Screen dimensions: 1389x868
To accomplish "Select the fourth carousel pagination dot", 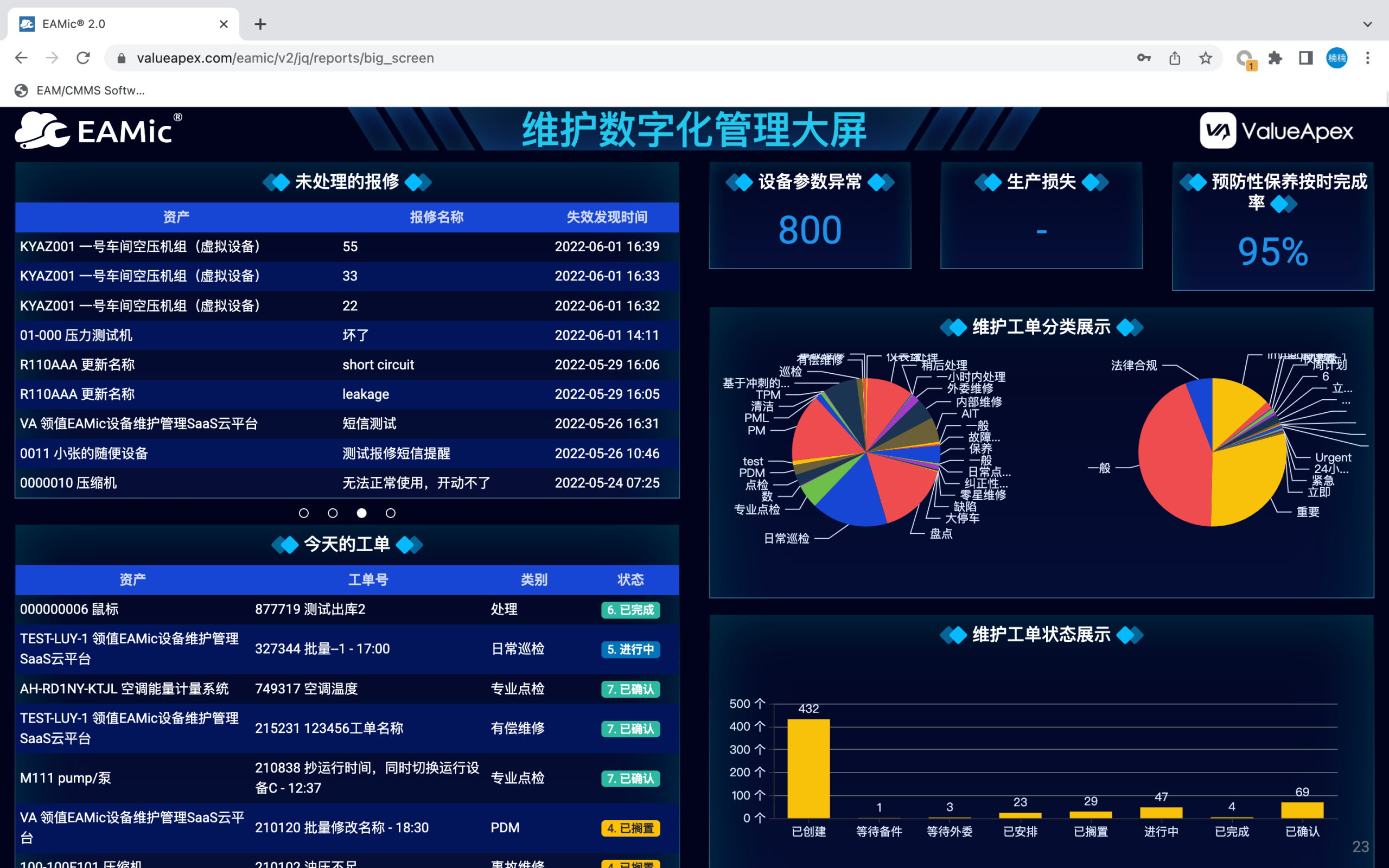I will pyautogui.click(x=390, y=513).
